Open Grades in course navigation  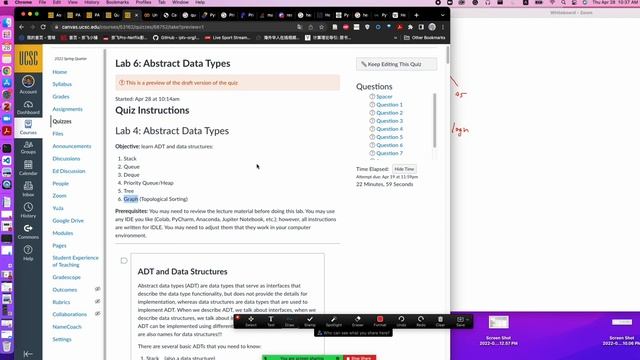coord(61,97)
